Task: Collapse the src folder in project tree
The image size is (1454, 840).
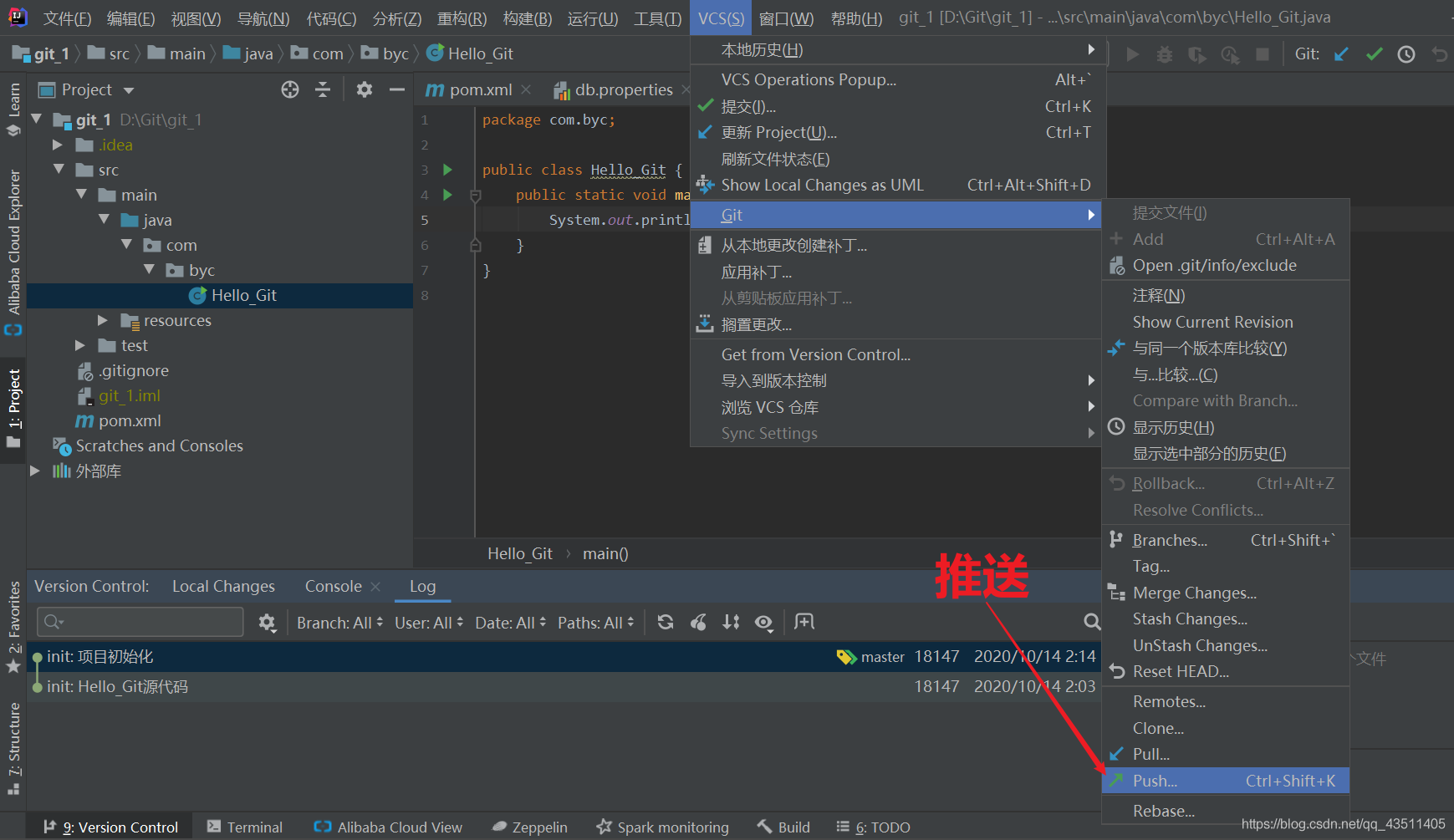Action: [59, 170]
